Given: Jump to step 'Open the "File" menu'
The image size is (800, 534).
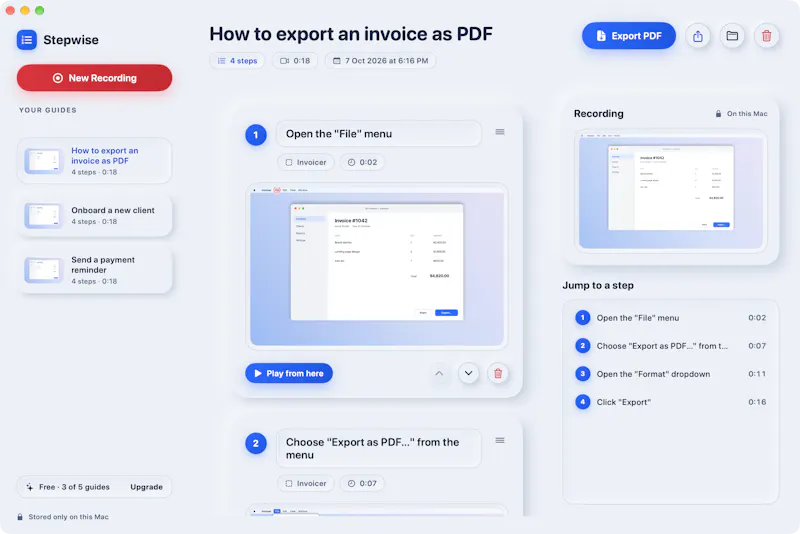Looking at the screenshot, I should coord(671,318).
